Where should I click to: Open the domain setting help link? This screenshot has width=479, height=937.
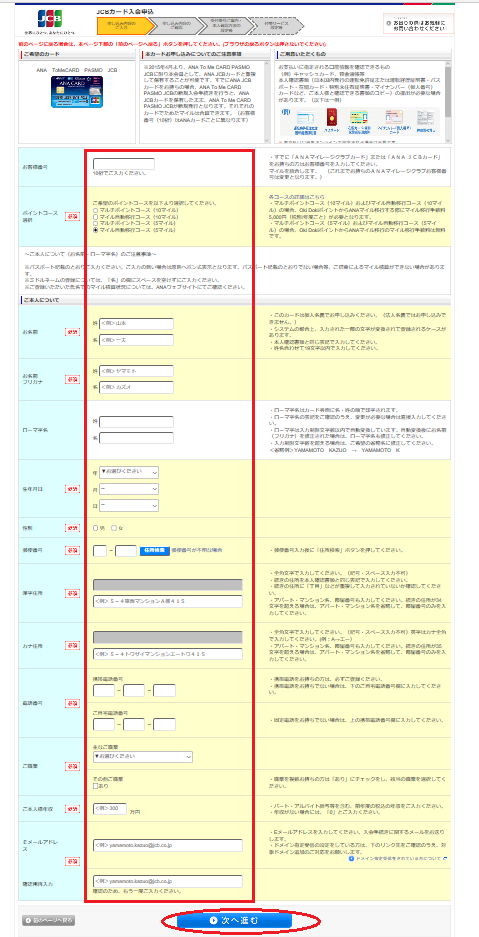[398, 858]
